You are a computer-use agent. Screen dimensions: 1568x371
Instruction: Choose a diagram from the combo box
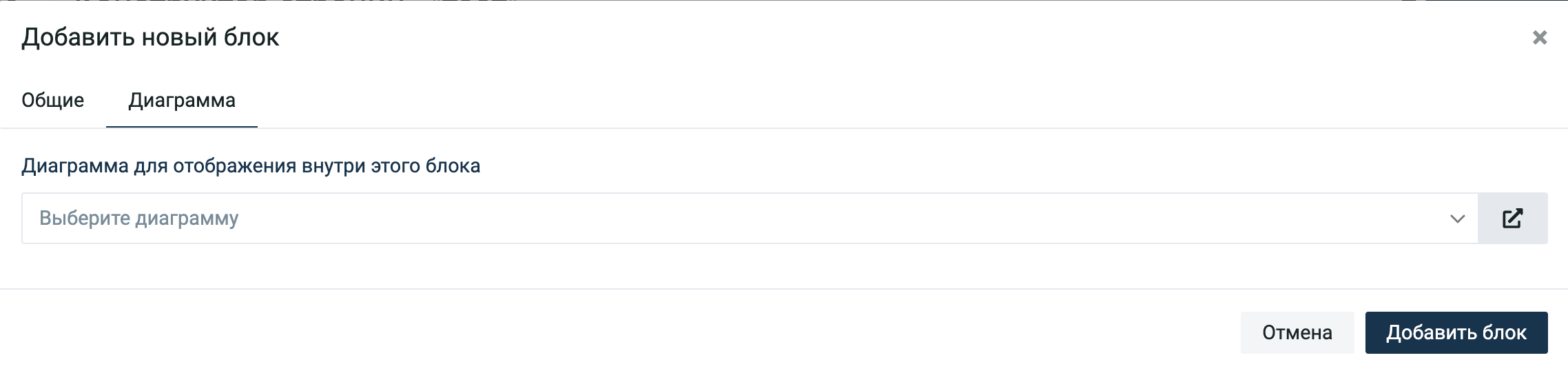pos(750,219)
